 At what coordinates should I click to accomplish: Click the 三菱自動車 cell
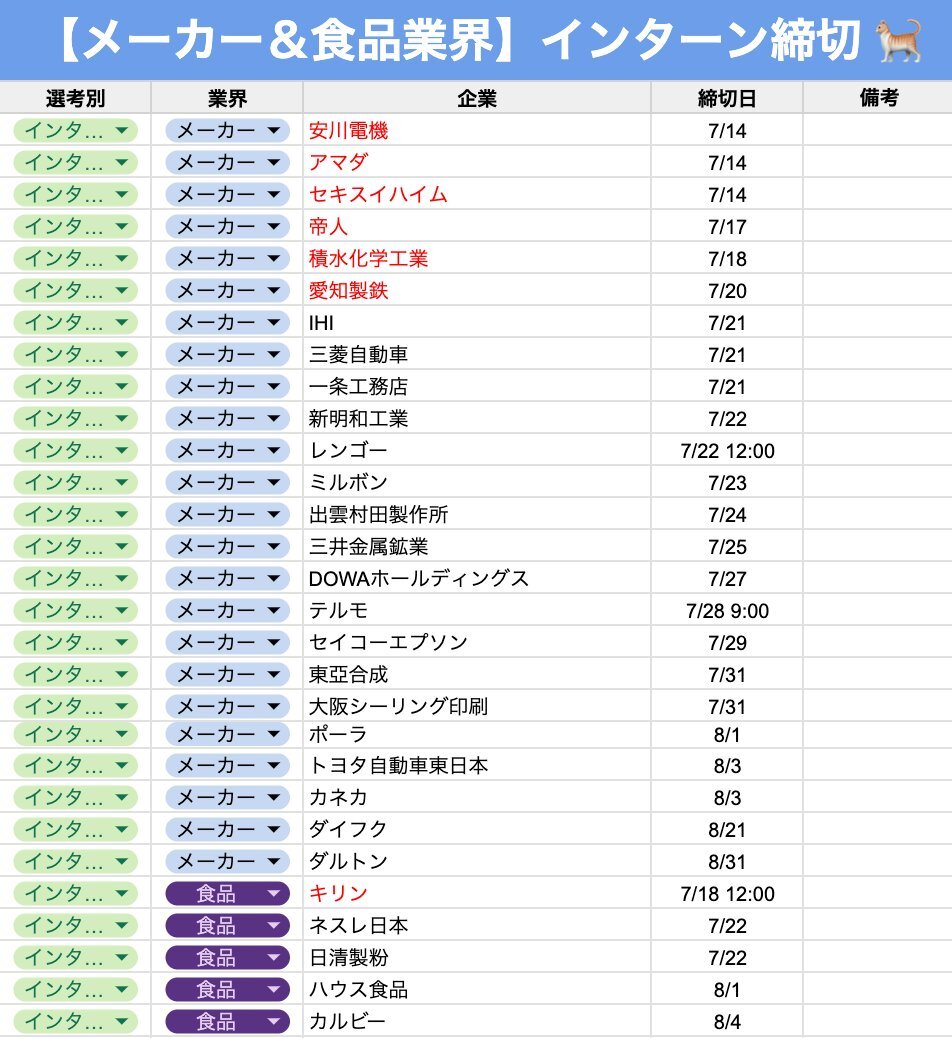click(x=477, y=354)
